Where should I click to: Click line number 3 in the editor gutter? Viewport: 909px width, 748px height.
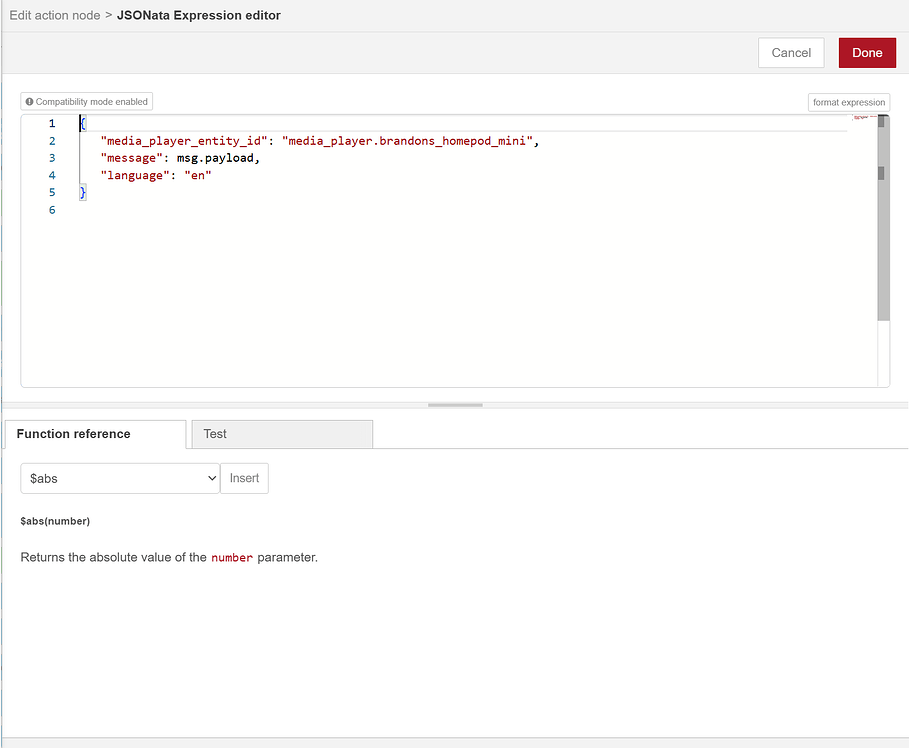pyautogui.click(x=51, y=157)
